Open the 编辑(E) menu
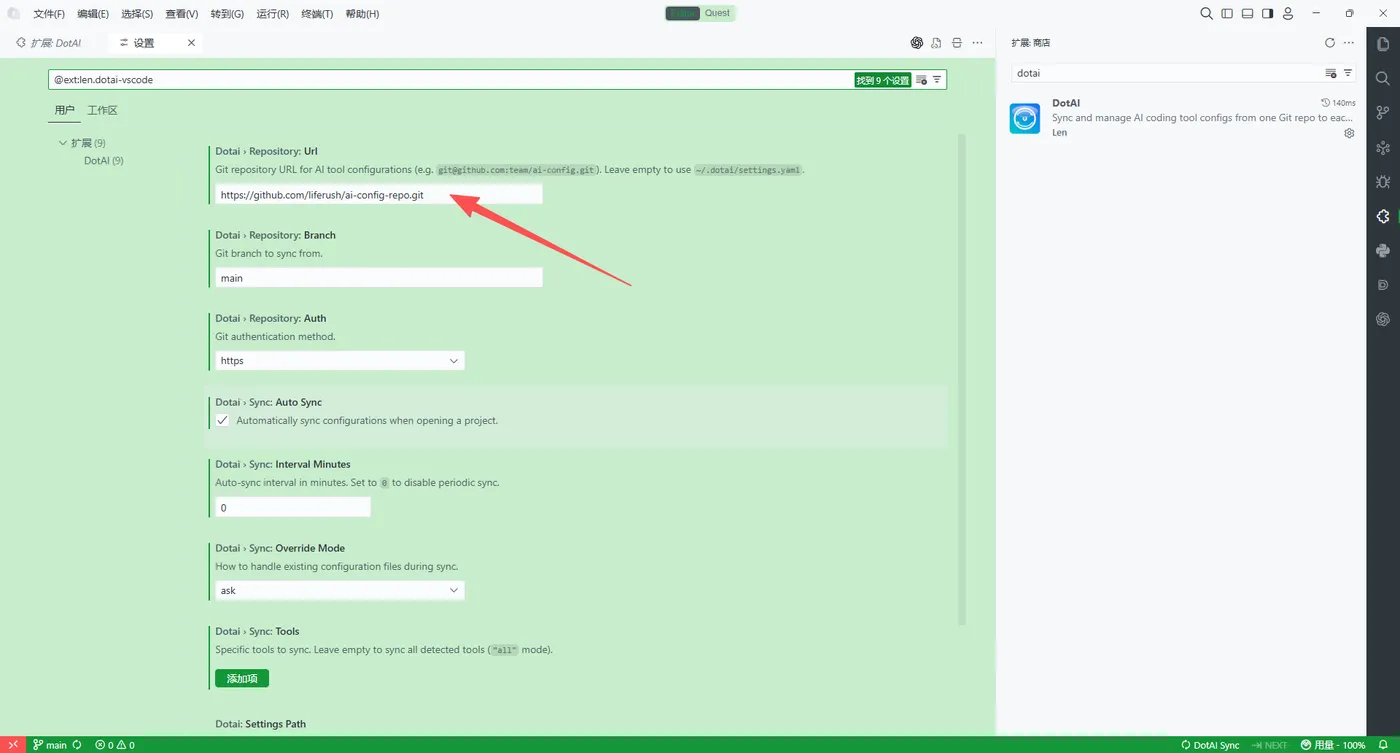Screen dimensions: 1400x753 click(x=93, y=14)
